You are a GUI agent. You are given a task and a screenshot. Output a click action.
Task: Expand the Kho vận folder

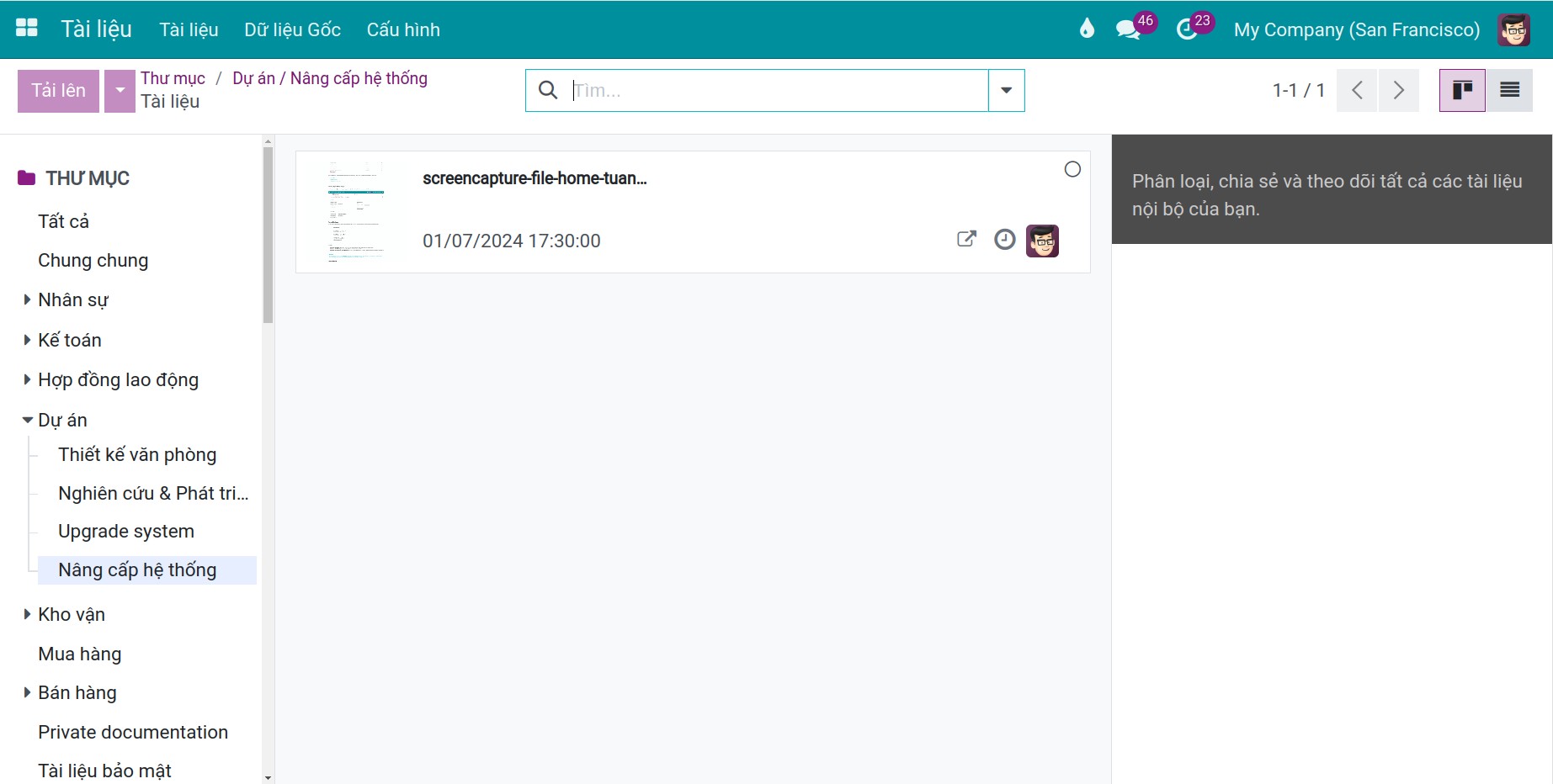tap(27, 614)
